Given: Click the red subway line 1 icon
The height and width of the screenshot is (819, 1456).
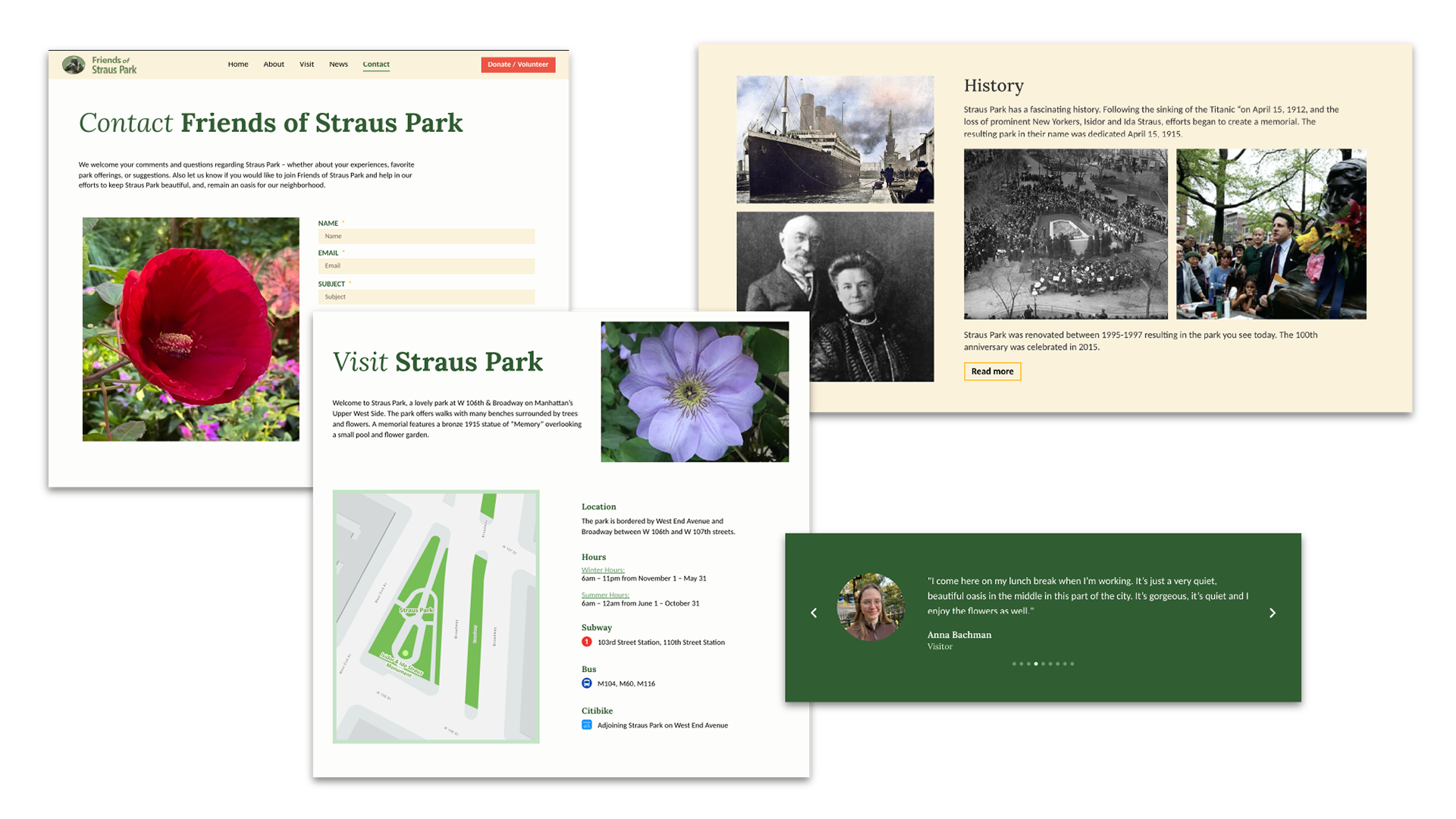Looking at the screenshot, I should click(586, 642).
